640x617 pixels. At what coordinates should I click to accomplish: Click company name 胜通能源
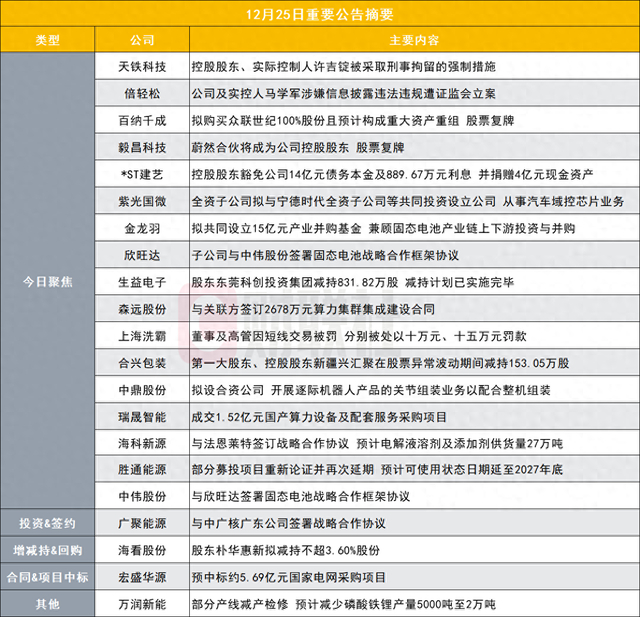[142, 469]
